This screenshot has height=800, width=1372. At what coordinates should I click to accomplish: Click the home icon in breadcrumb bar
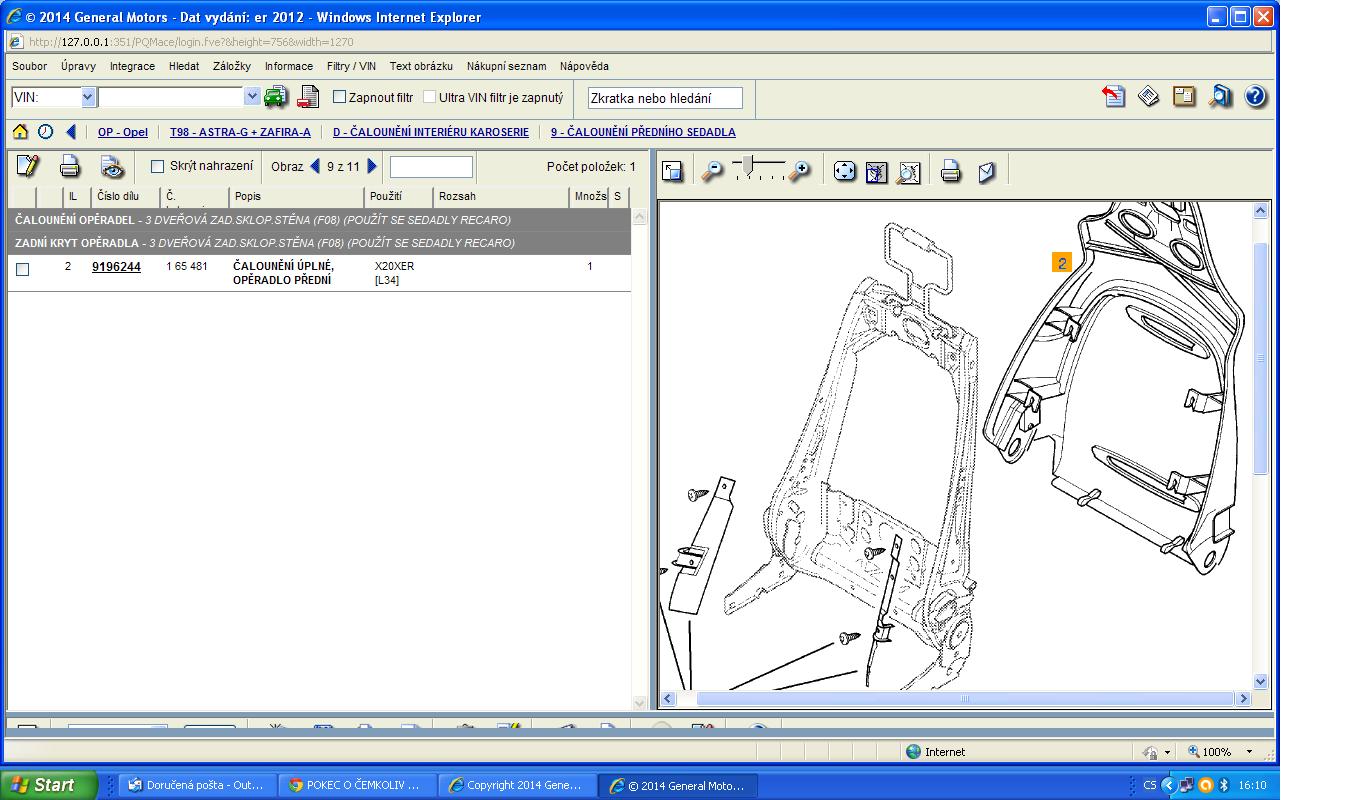20,132
